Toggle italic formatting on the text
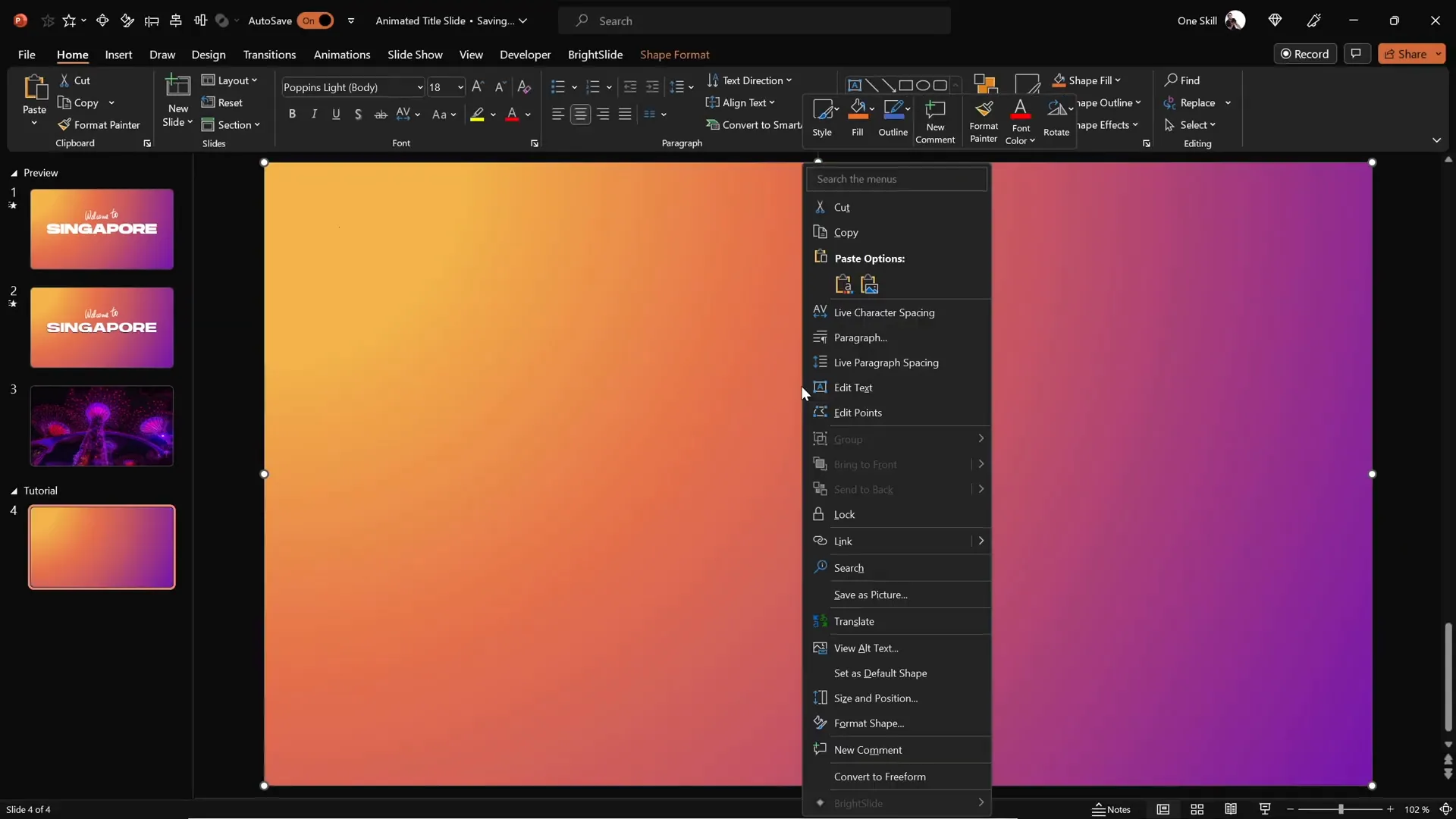This screenshot has height=819, width=1456. 314,114
